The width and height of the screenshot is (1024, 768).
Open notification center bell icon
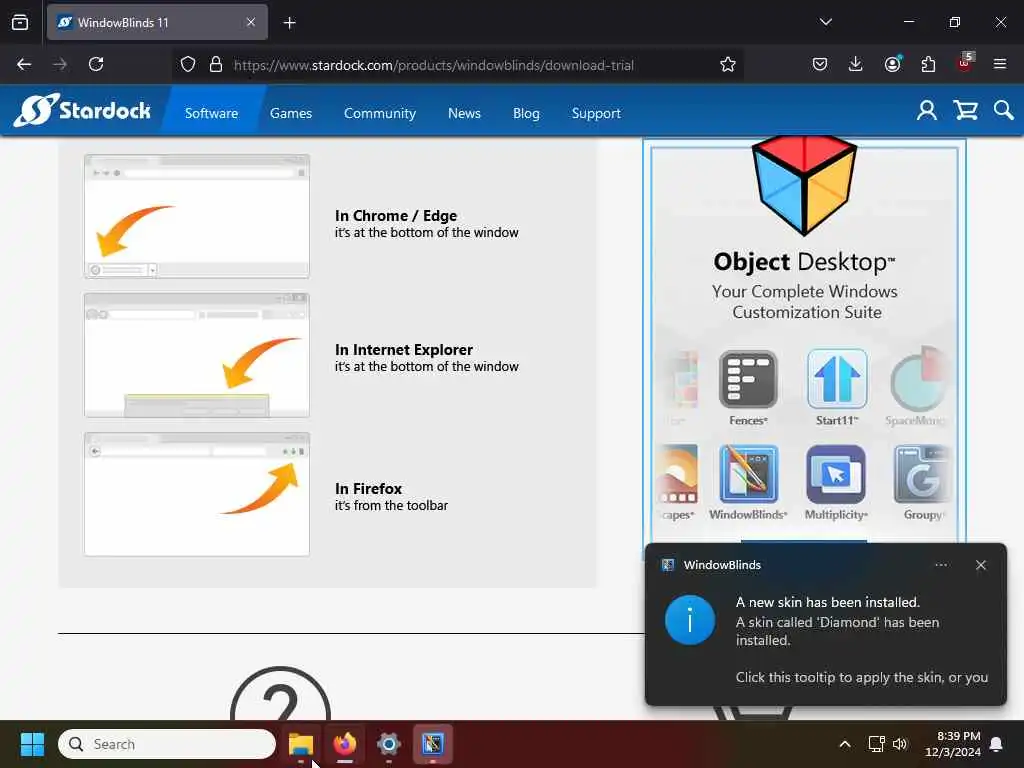pos(997,744)
